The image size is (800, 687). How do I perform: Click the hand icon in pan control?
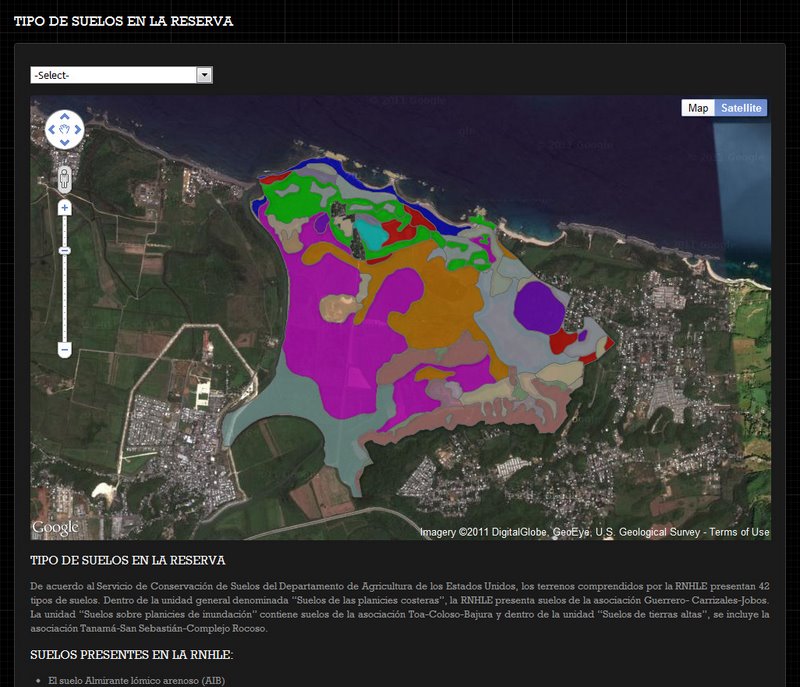point(65,130)
